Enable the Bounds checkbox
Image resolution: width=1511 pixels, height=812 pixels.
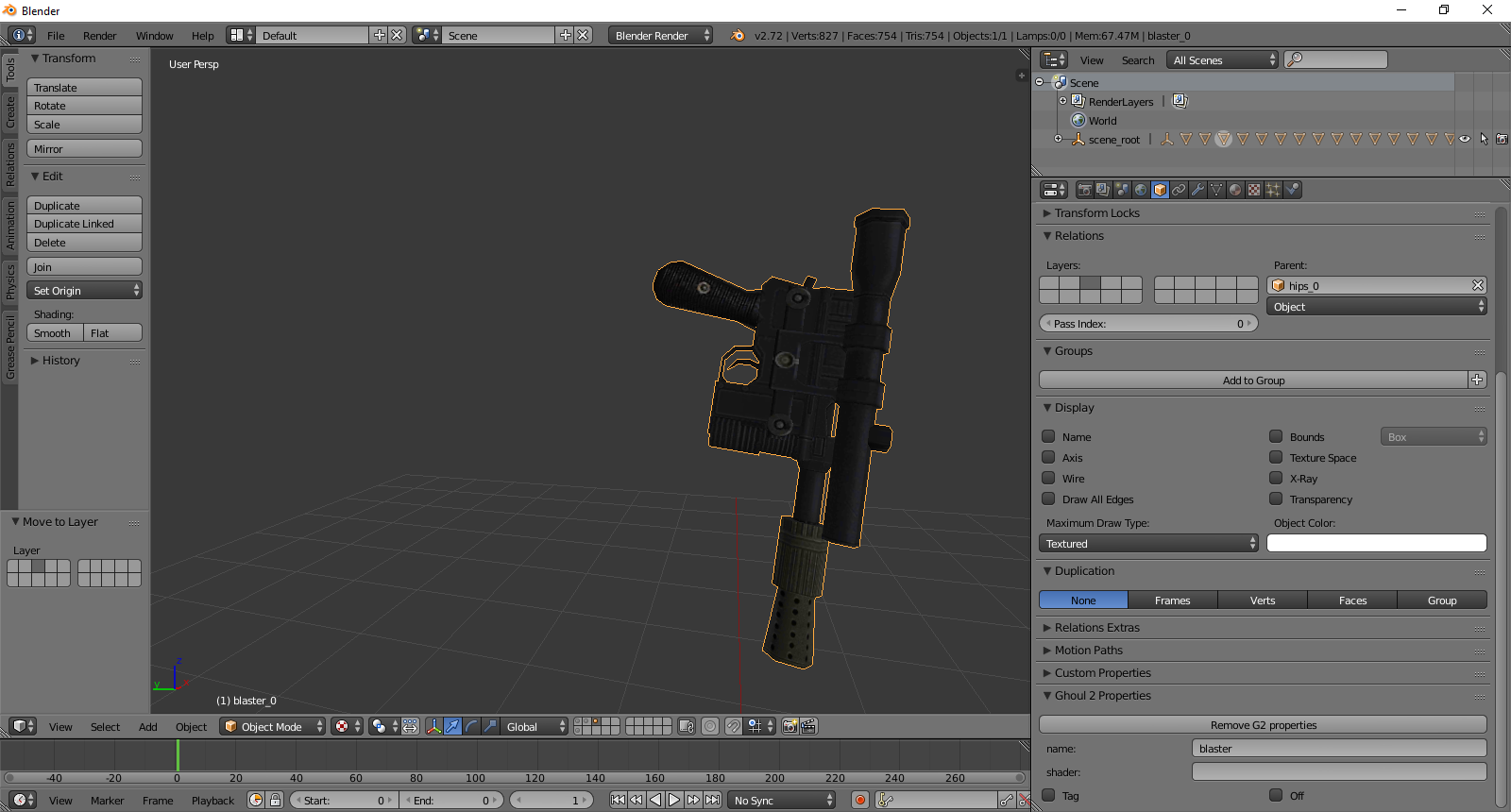1276,436
